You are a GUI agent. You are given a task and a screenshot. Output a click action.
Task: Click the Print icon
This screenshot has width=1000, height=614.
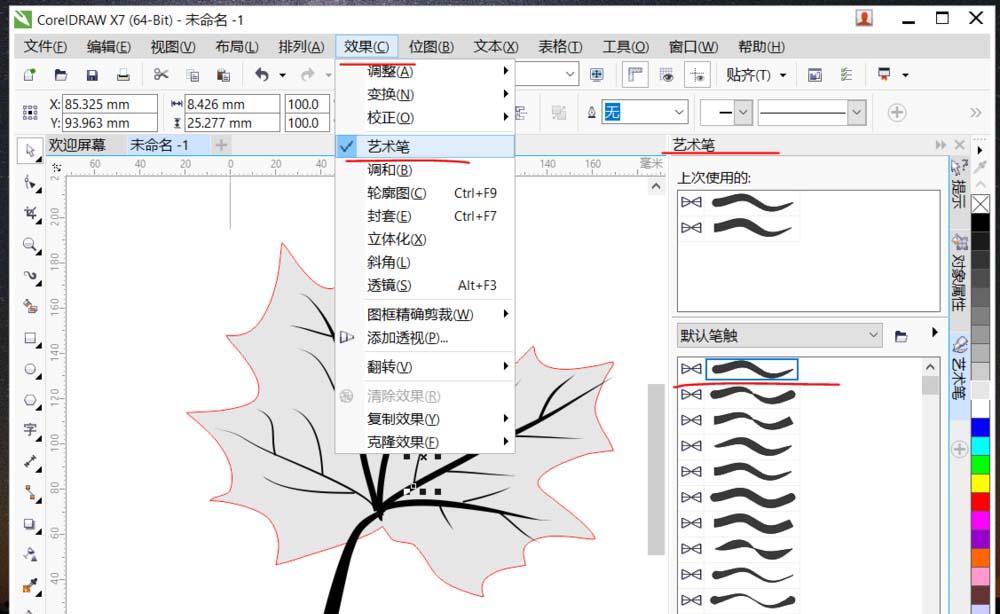(x=124, y=74)
